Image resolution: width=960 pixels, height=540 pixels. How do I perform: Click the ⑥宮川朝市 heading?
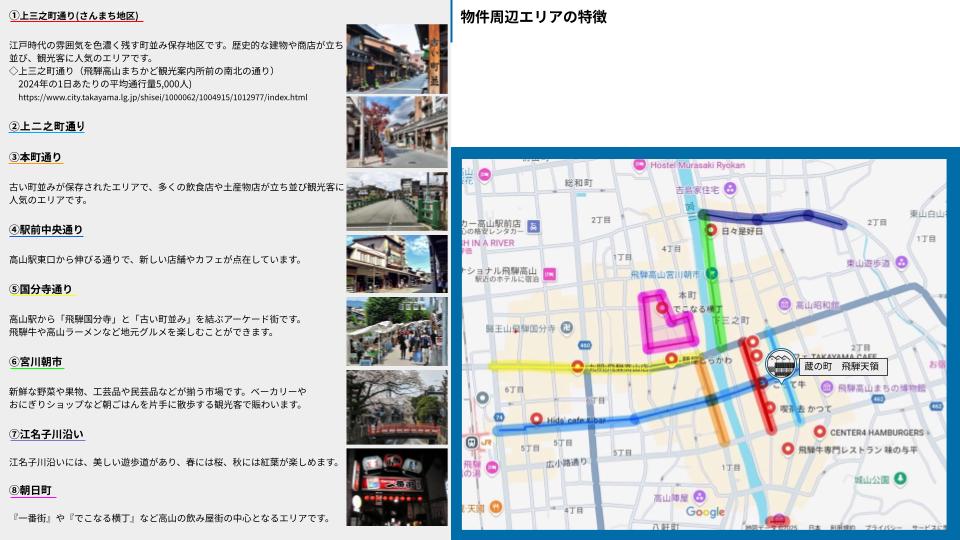pos(36,362)
